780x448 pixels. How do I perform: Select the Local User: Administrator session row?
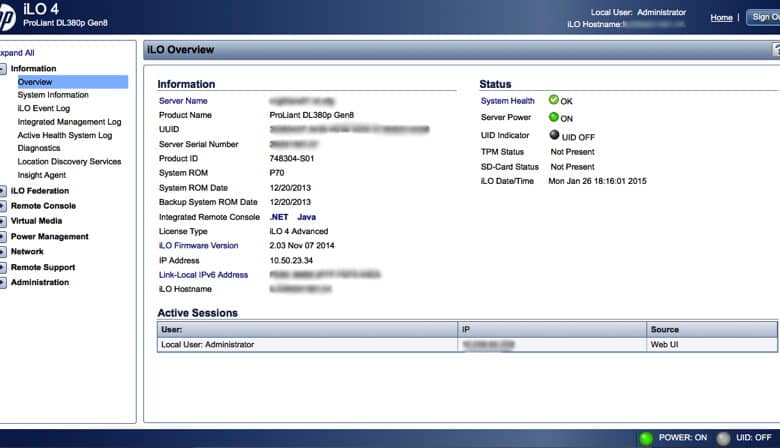(x=467, y=344)
